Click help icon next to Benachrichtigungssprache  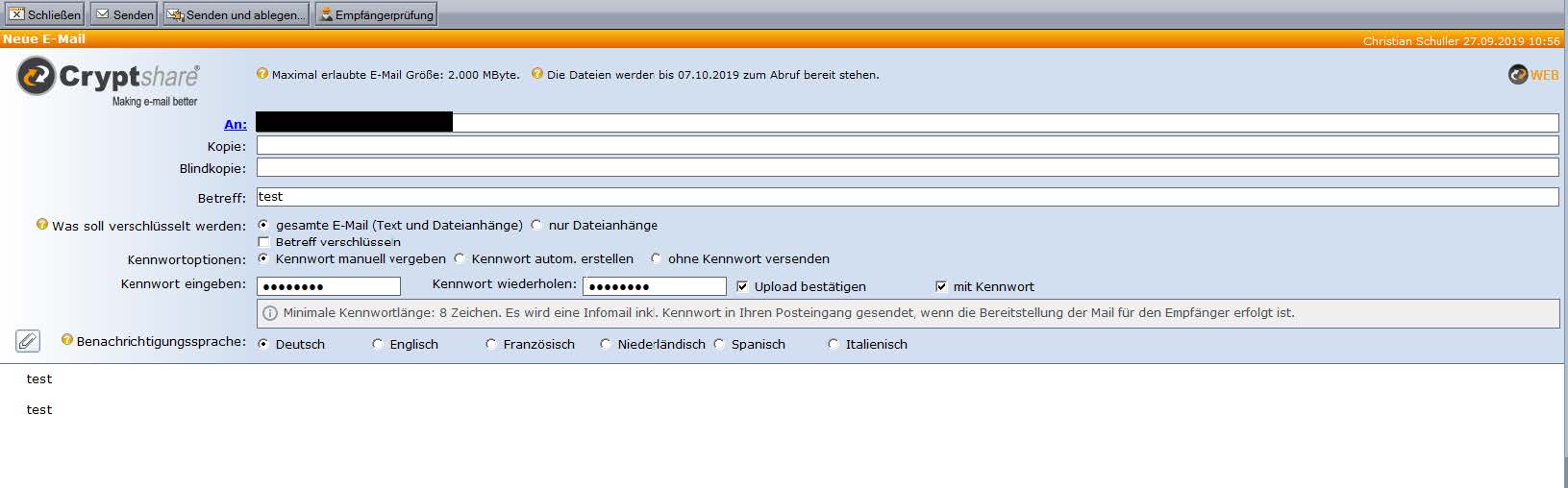point(67,340)
